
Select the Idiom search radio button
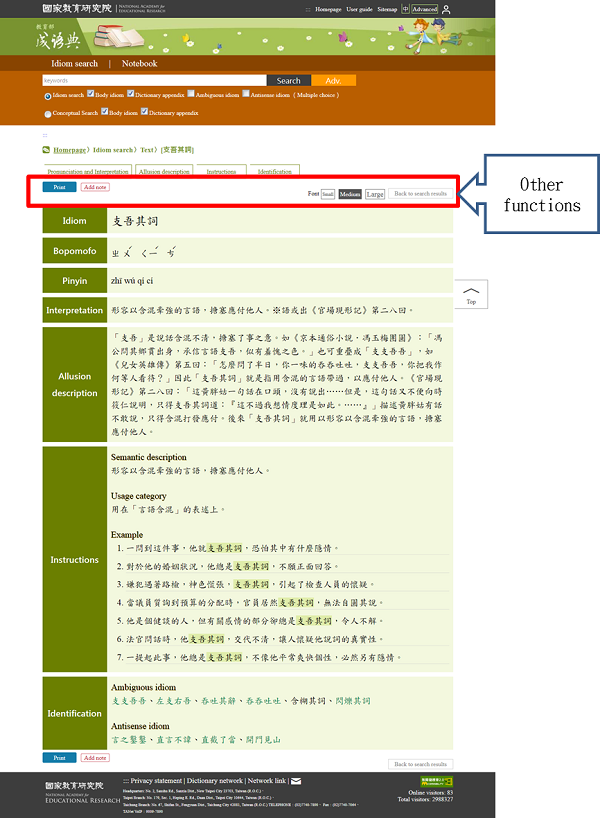point(47,96)
